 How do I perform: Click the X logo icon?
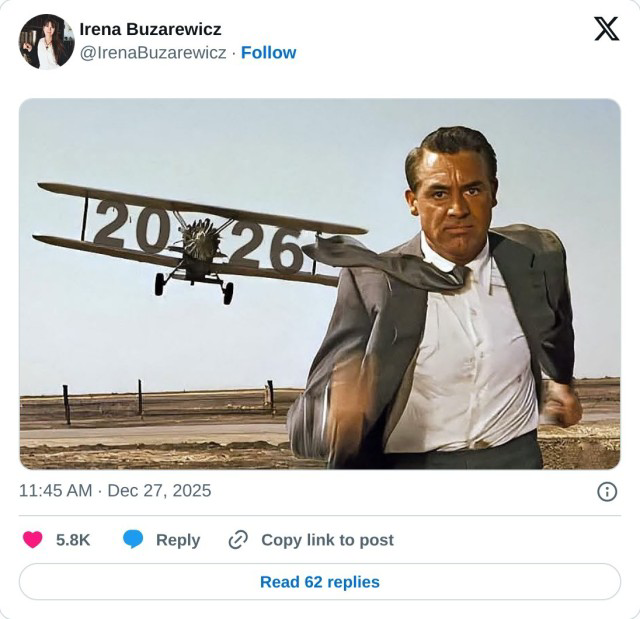606,29
